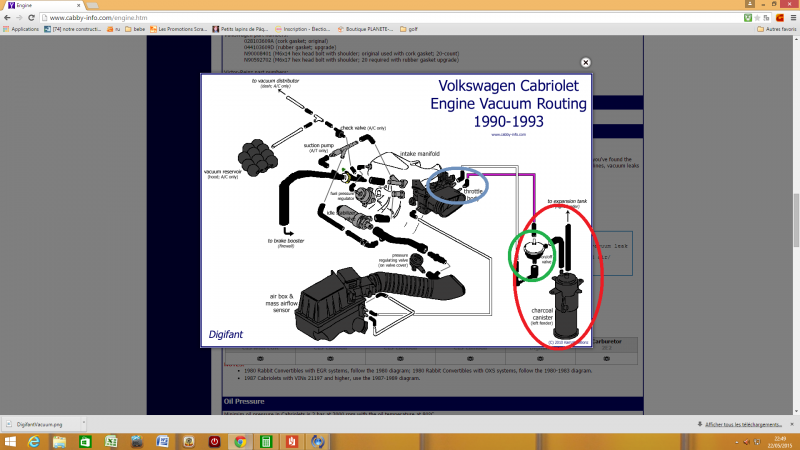800x450 pixels.
Task: Expand the 'Autres favoris' bookmarks folder
Action: (x=777, y=29)
